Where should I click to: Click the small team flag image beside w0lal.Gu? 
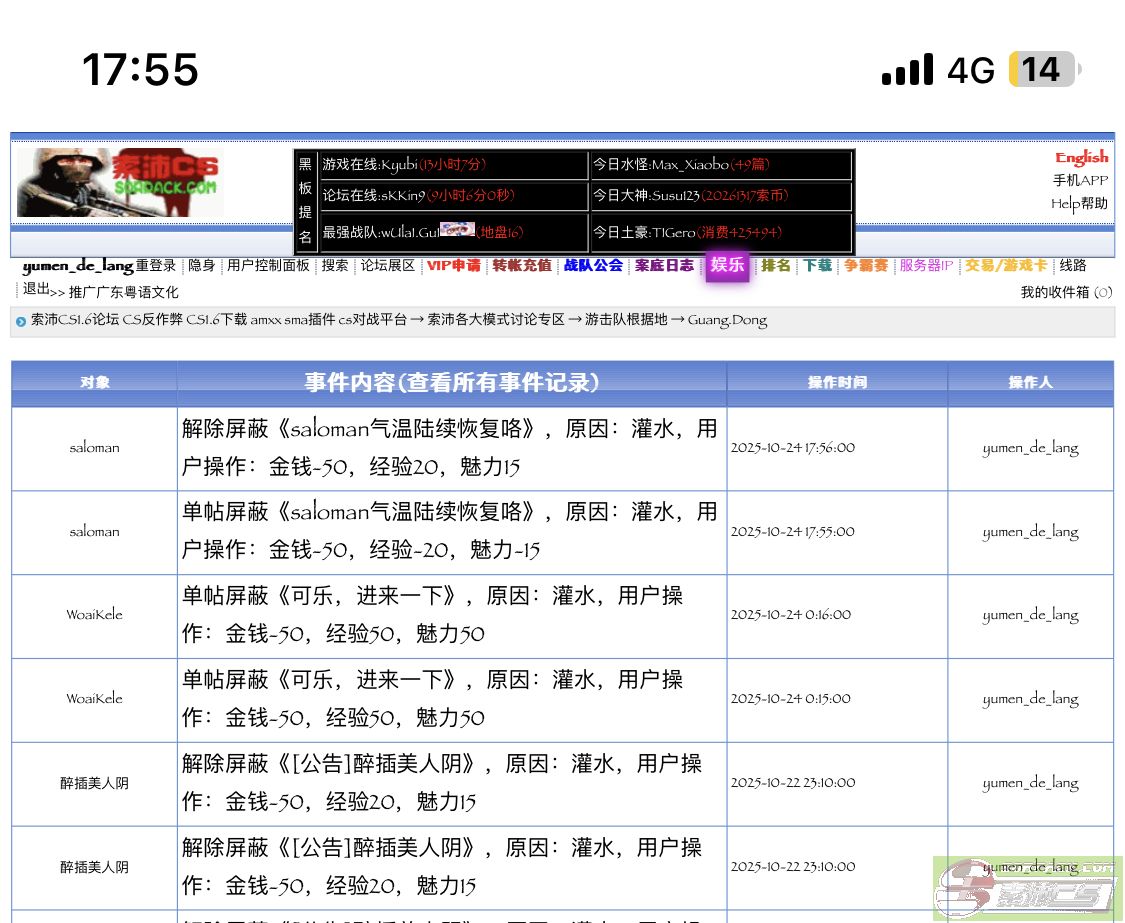click(456, 230)
